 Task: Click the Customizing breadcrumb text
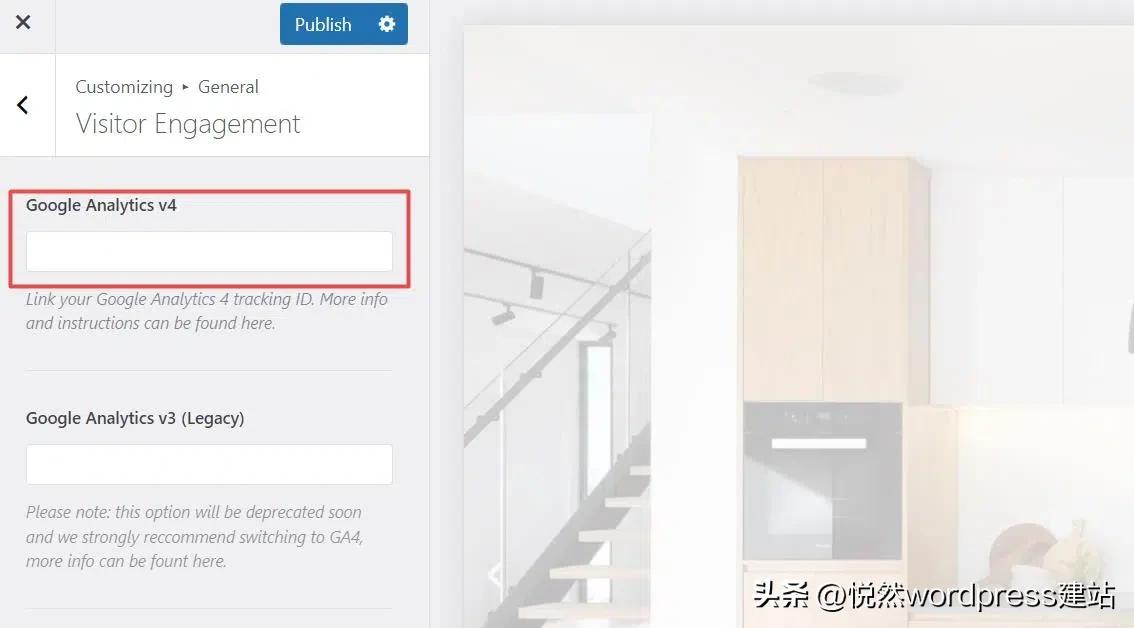pos(124,87)
